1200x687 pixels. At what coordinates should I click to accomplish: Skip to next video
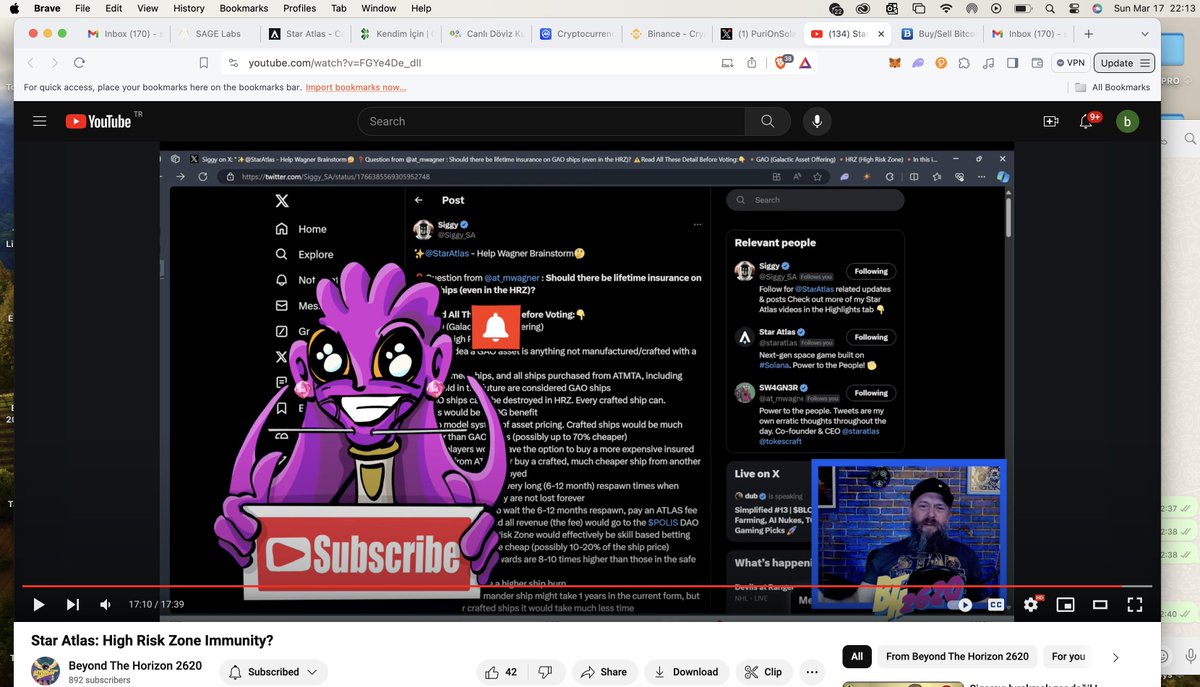(72, 604)
